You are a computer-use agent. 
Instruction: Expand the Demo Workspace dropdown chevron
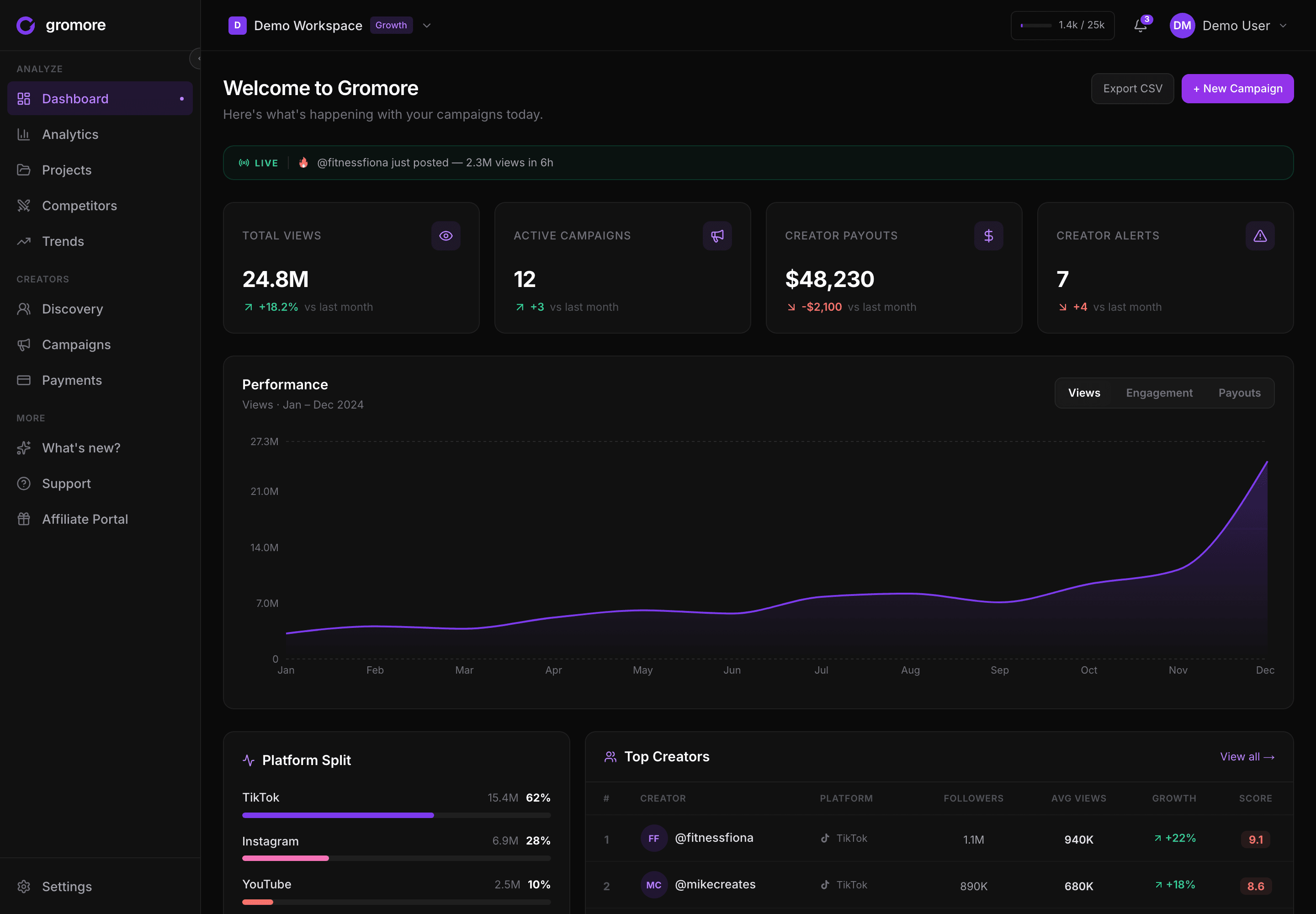427,25
